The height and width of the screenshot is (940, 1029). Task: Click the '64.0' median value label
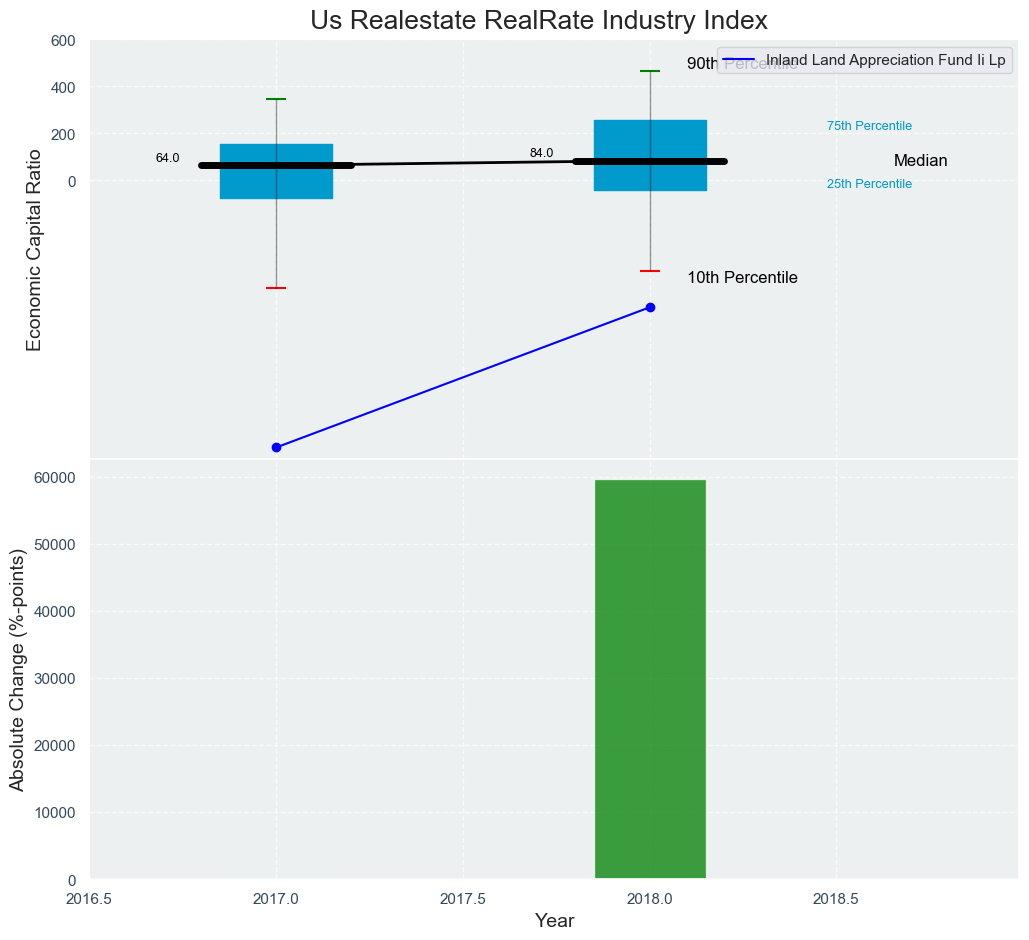tap(167, 158)
